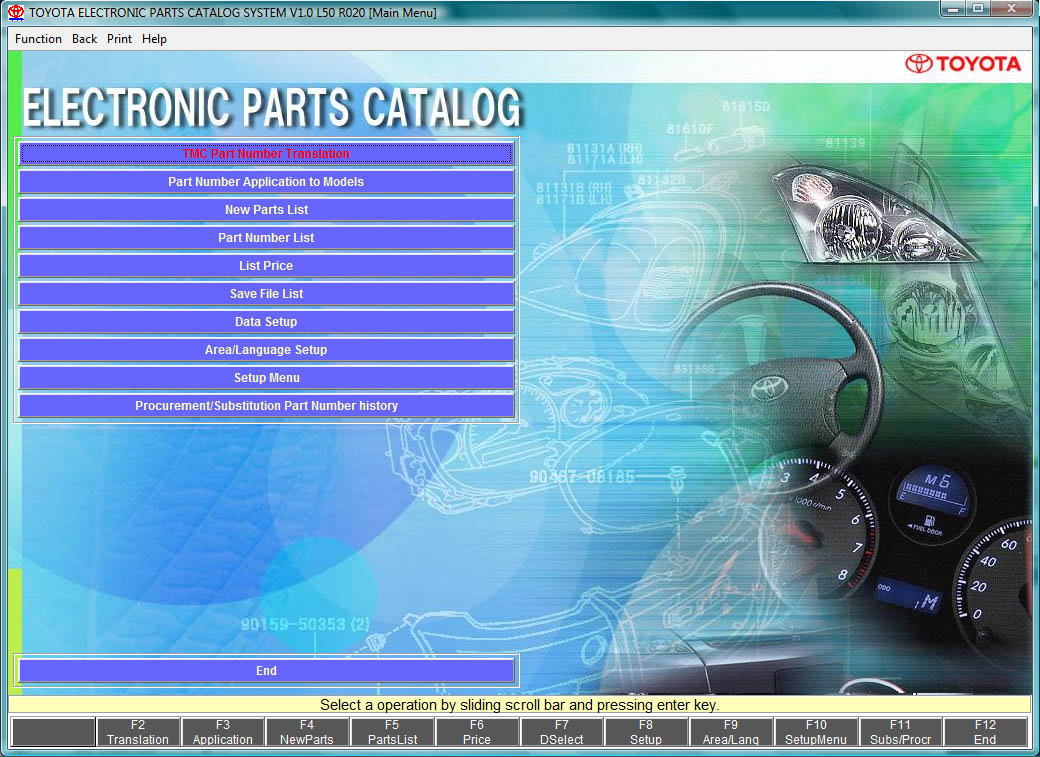Image resolution: width=1040 pixels, height=757 pixels.
Task: Open Data Setup
Action: click(x=266, y=321)
